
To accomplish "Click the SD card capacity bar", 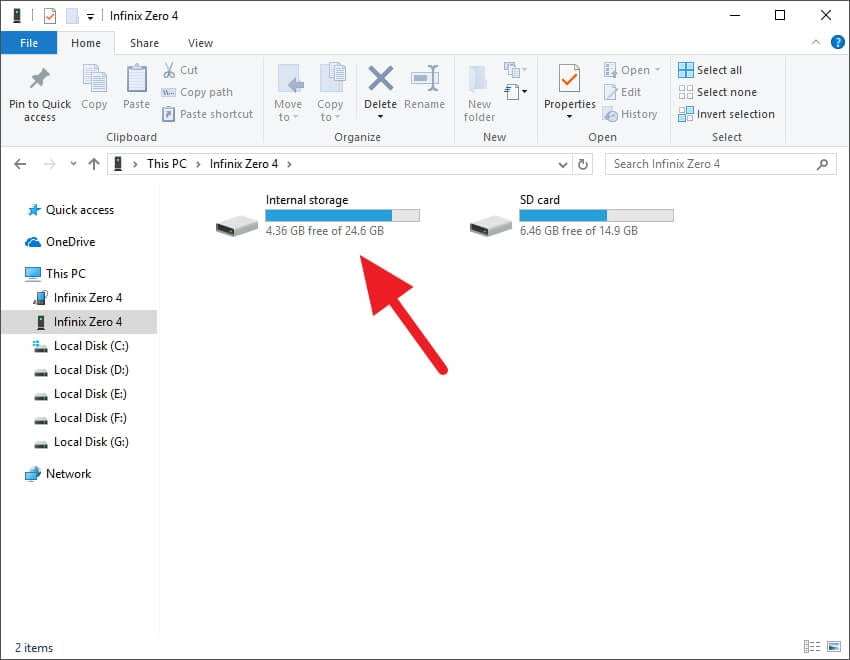I will point(596,215).
